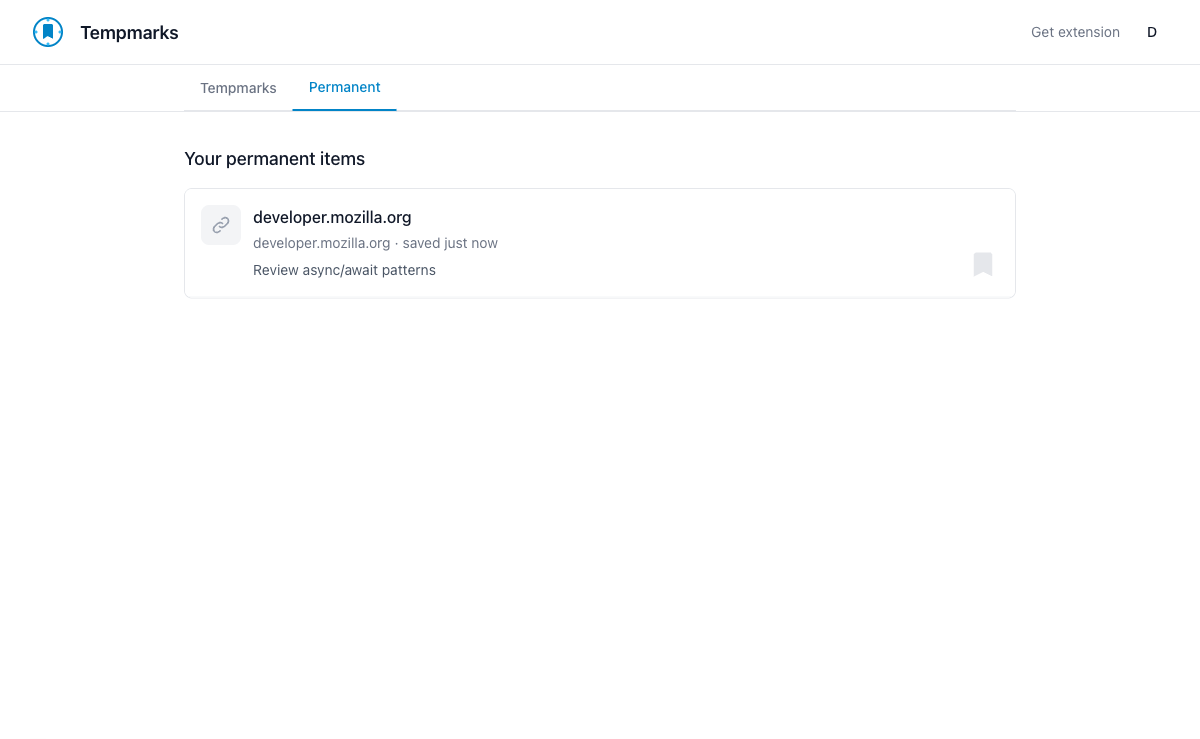
Task: Click the word 'extension' in the header link
Action: 1089,32
